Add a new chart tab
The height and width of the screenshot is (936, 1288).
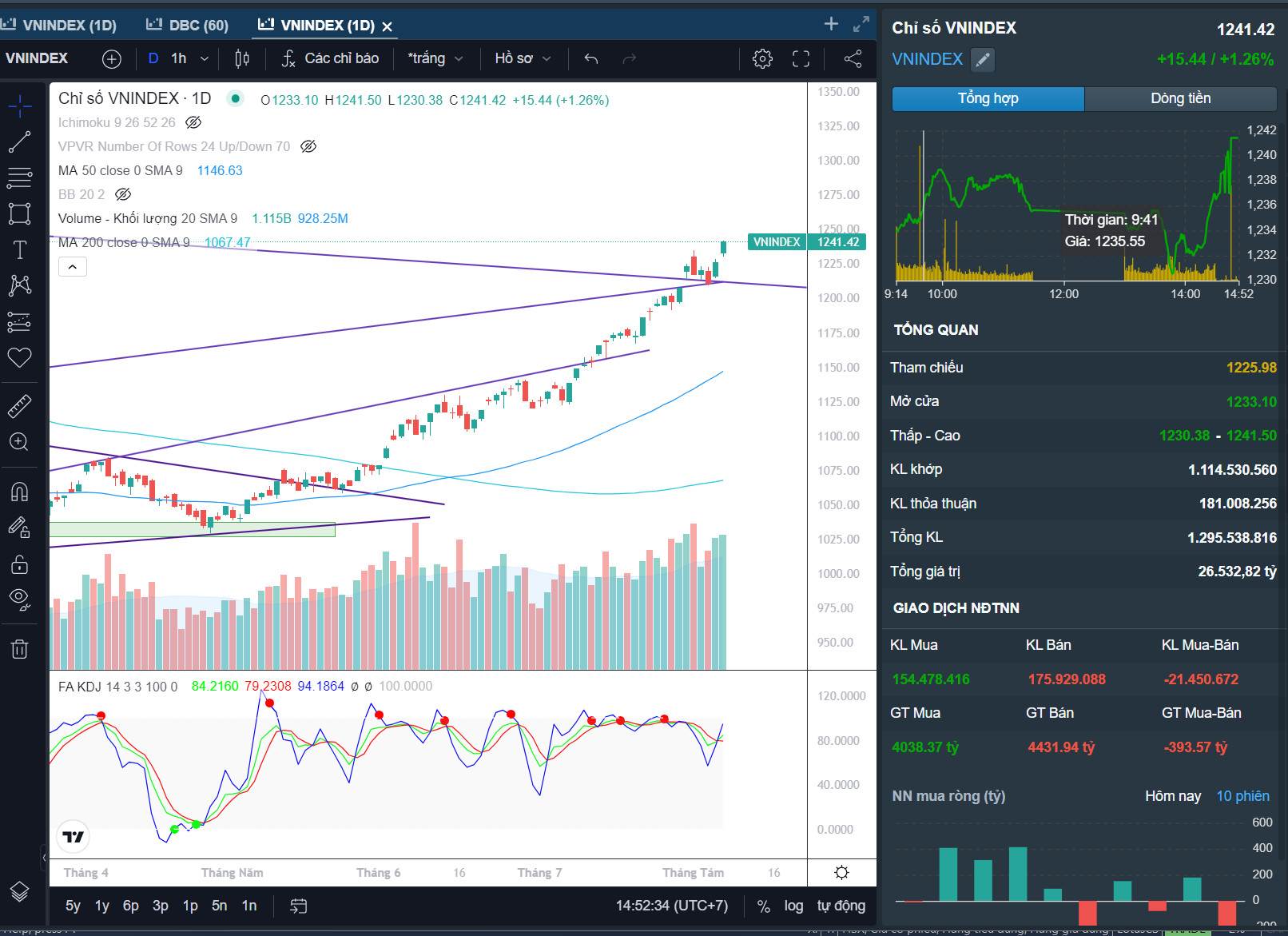point(831,24)
